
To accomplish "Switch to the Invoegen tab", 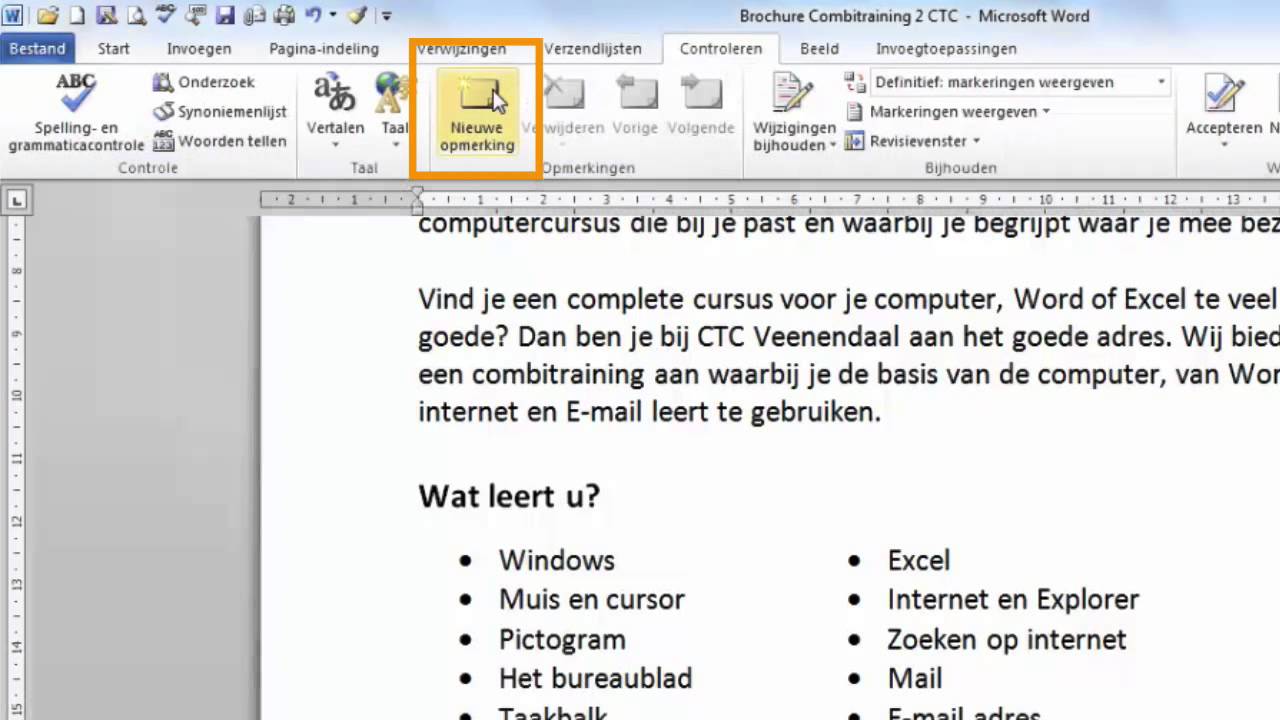I will (199, 48).
